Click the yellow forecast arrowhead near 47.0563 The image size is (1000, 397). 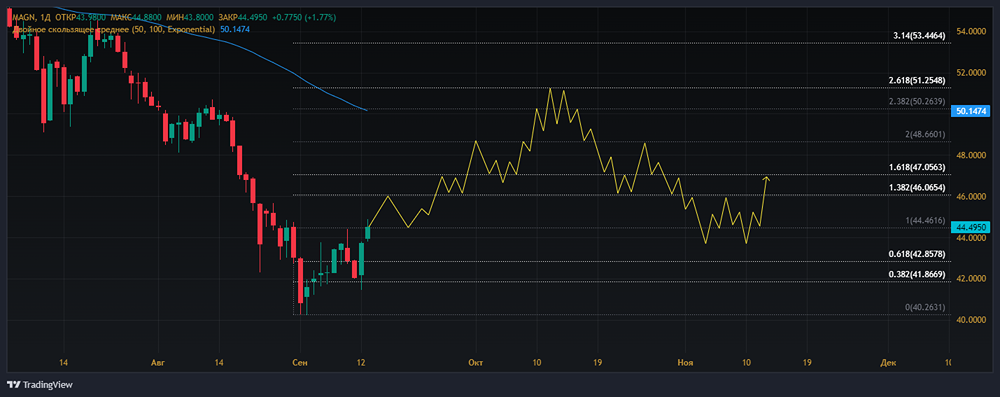(x=766, y=178)
